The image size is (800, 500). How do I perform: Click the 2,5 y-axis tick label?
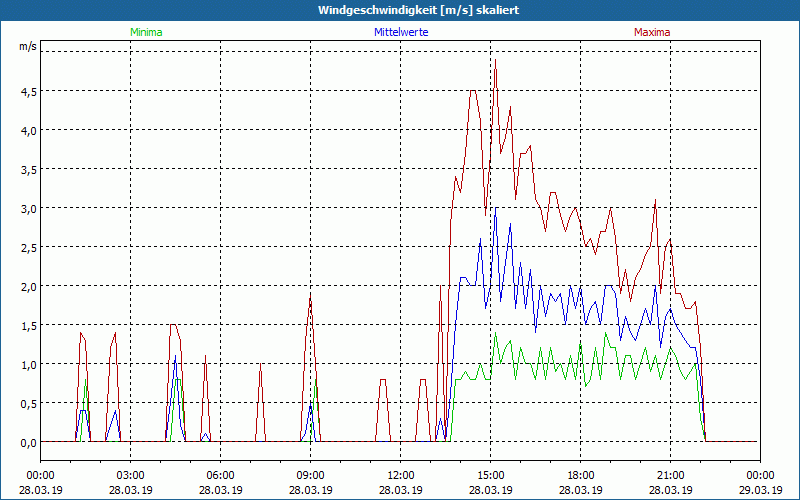[29, 247]
